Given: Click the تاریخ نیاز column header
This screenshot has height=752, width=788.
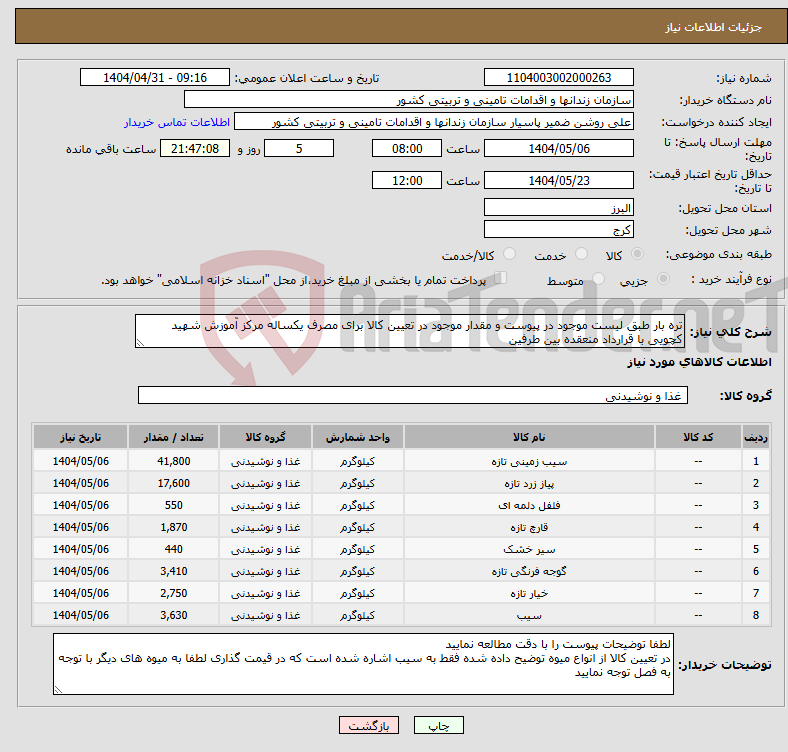Looking at the screenshot, I should coord(80,438).
